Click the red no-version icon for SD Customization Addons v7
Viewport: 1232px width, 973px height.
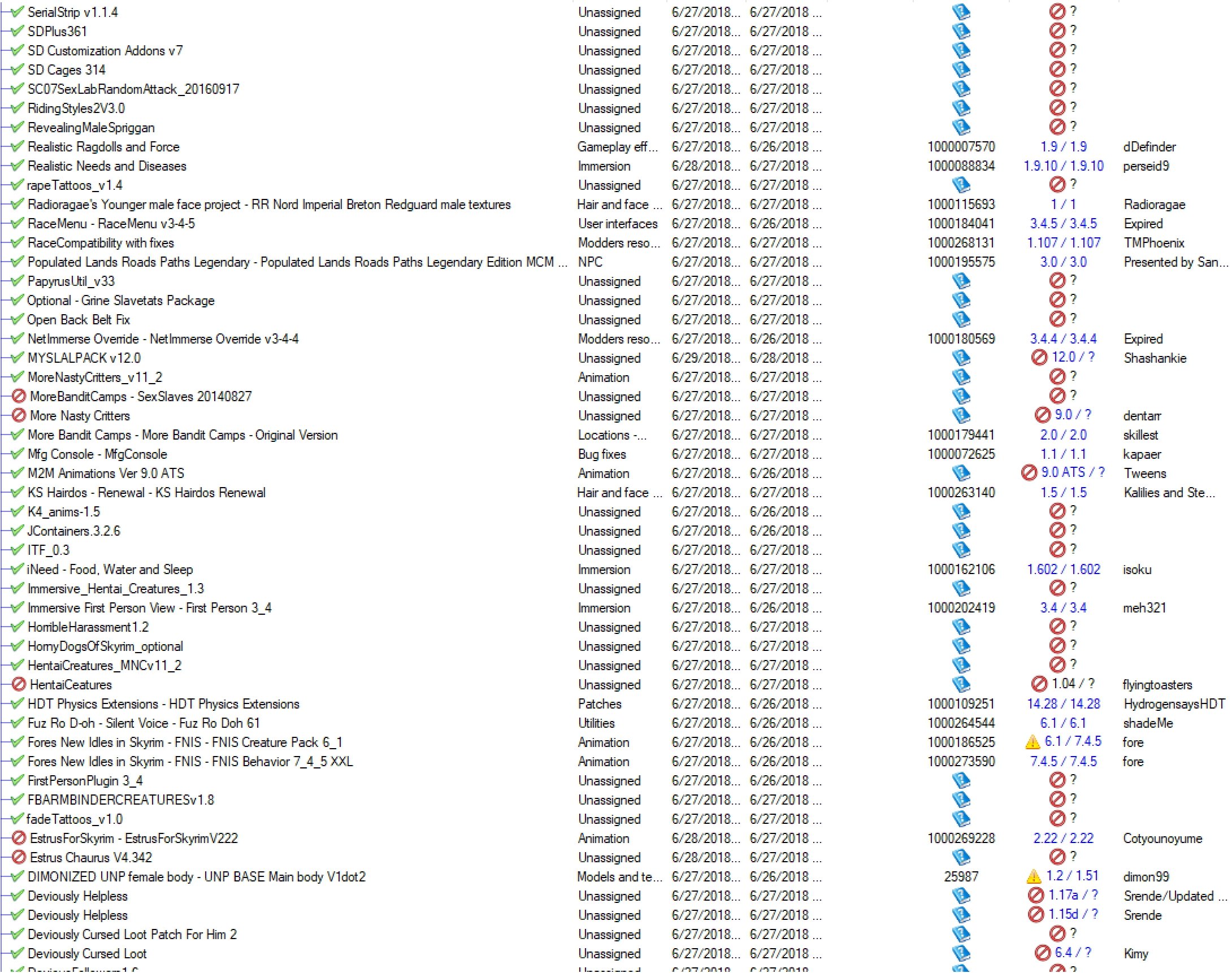1057,50
